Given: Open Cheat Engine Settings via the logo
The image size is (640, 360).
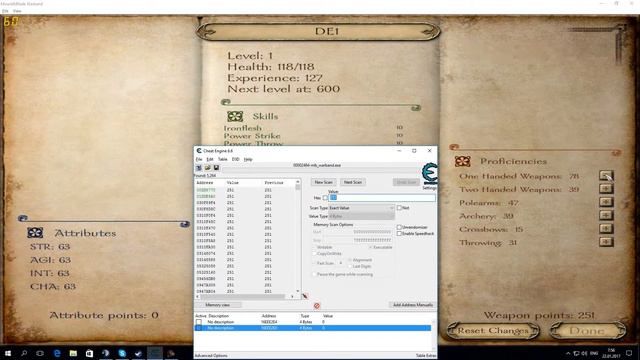Looking at the screenshot, I should point(430,173).
